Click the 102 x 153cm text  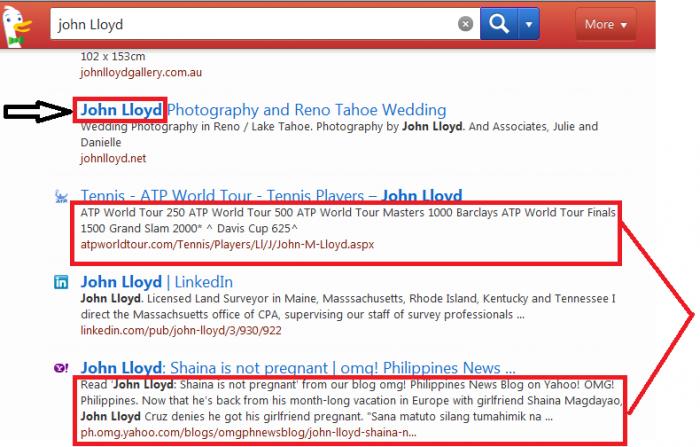click(x=113, y=57)
